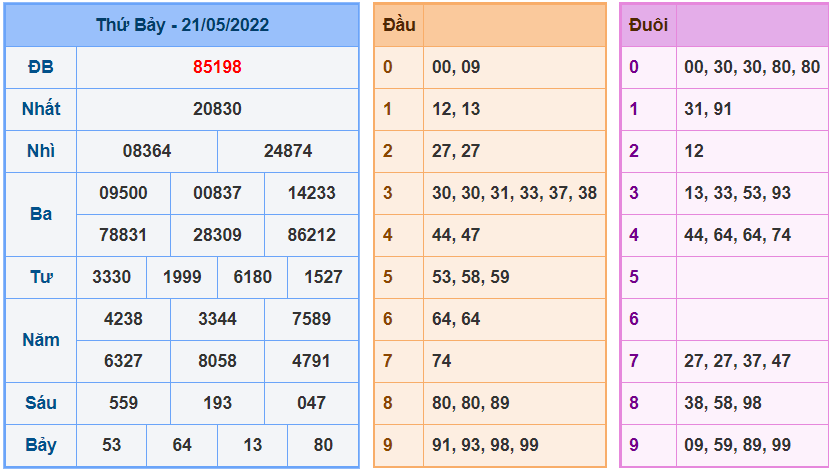The width and height of the screenshot is (829, 469).
Task: Click the Tư prize number 3330
Action: (112, 277)
